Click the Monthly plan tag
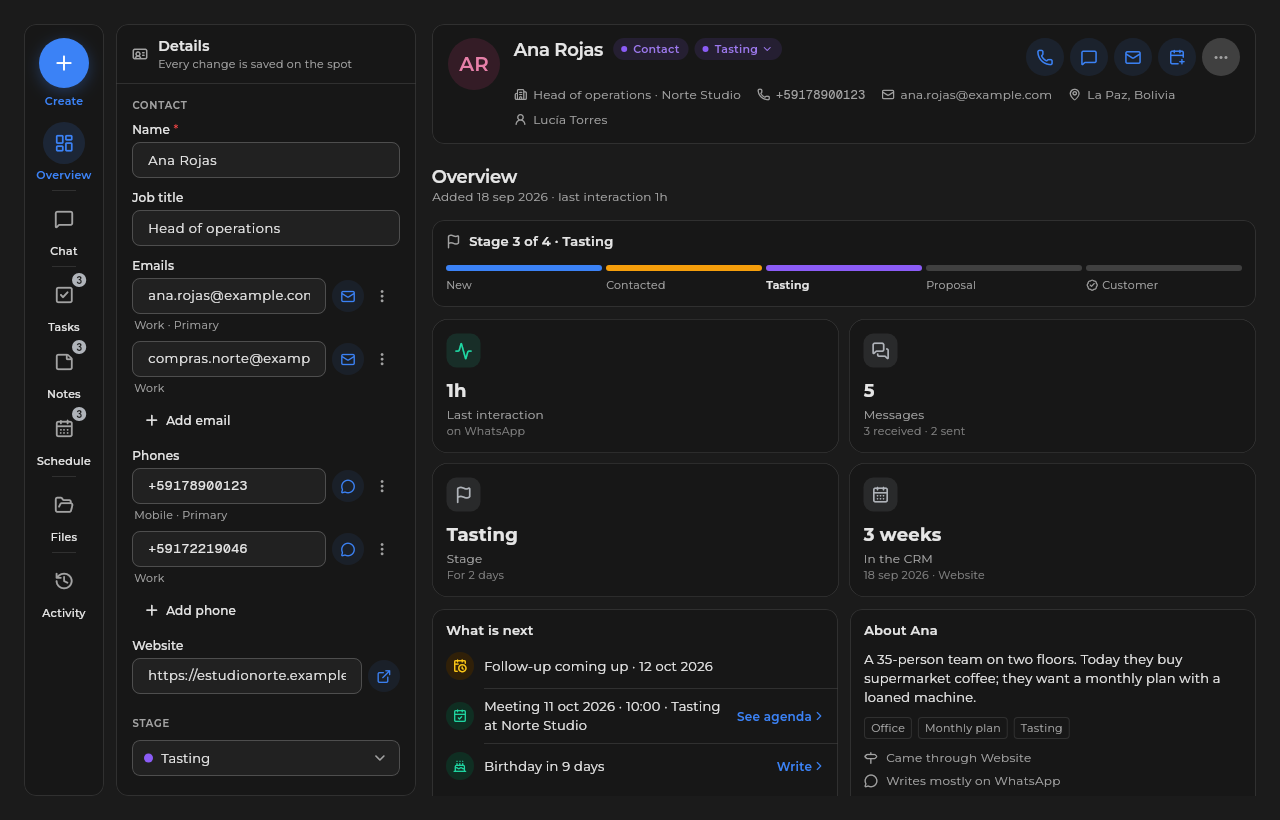Viewport: 1280px width, 820px height. tap(963, 728)
